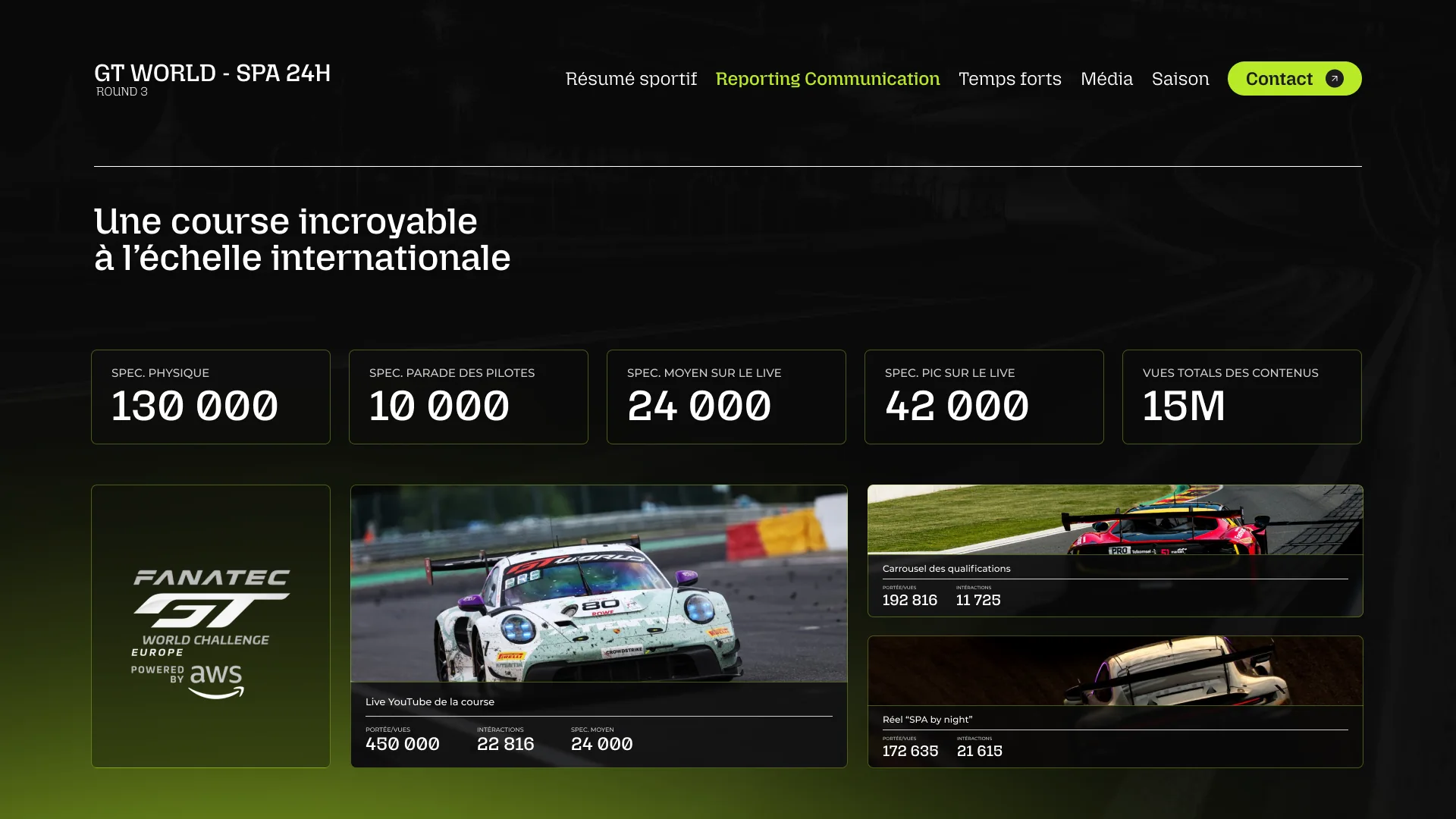Viewport: 1456px width, 819px height.
Task: Select the VUES TOTALES DES CONTENUS card
Action: 1242,397
